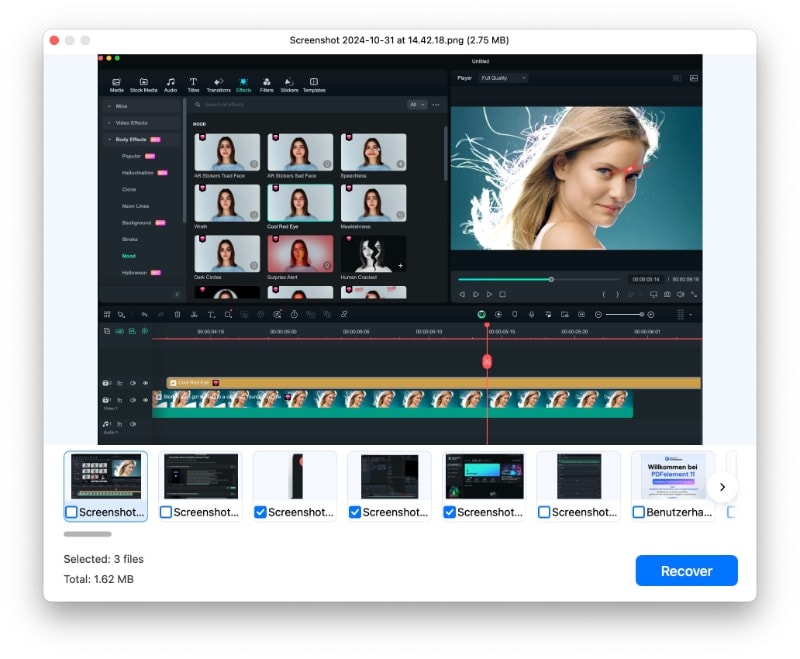
Task: Switch to the Effects tab
Action: click(243, 83)
